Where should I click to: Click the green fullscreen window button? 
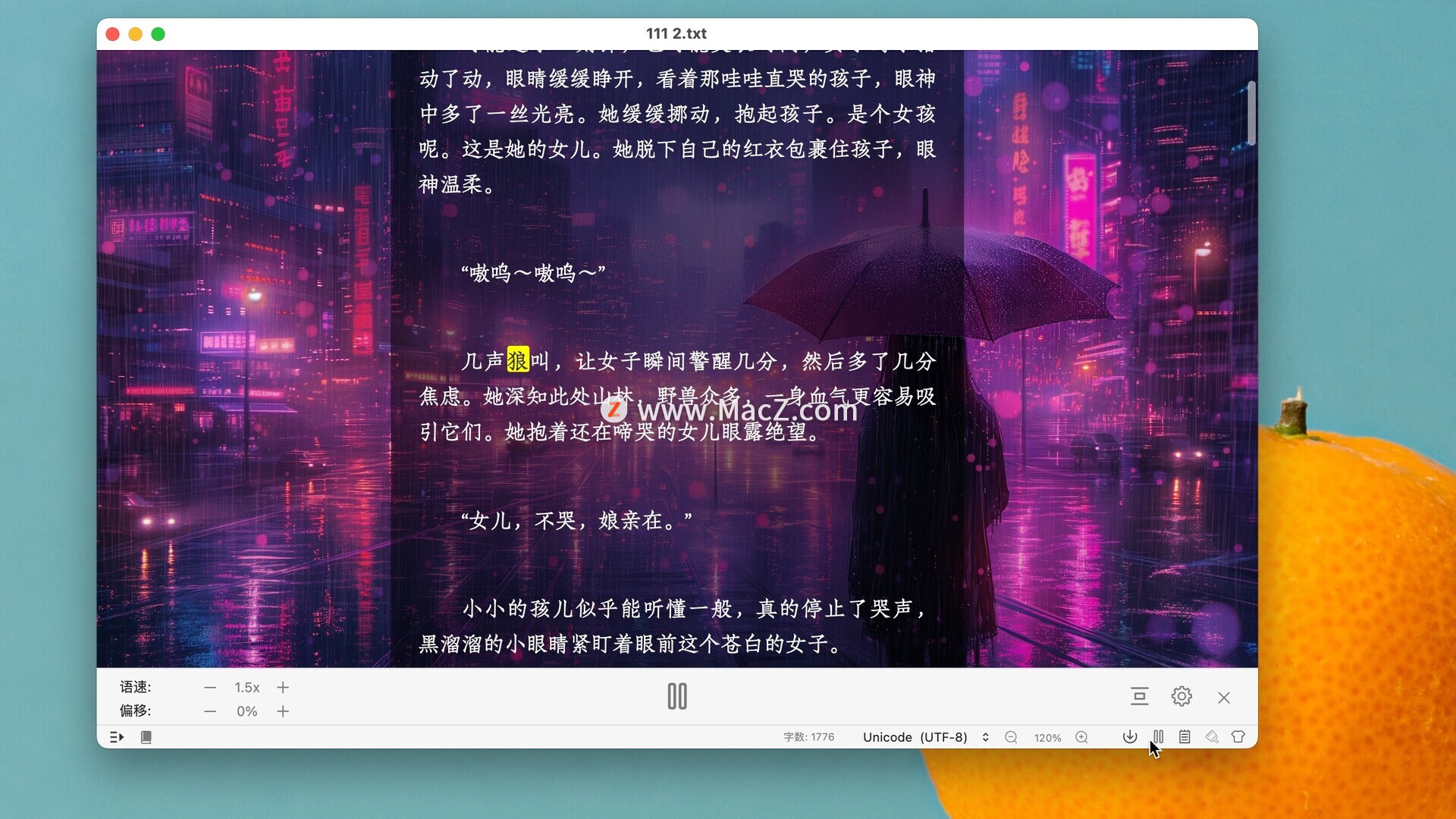(x=158, y=34)
